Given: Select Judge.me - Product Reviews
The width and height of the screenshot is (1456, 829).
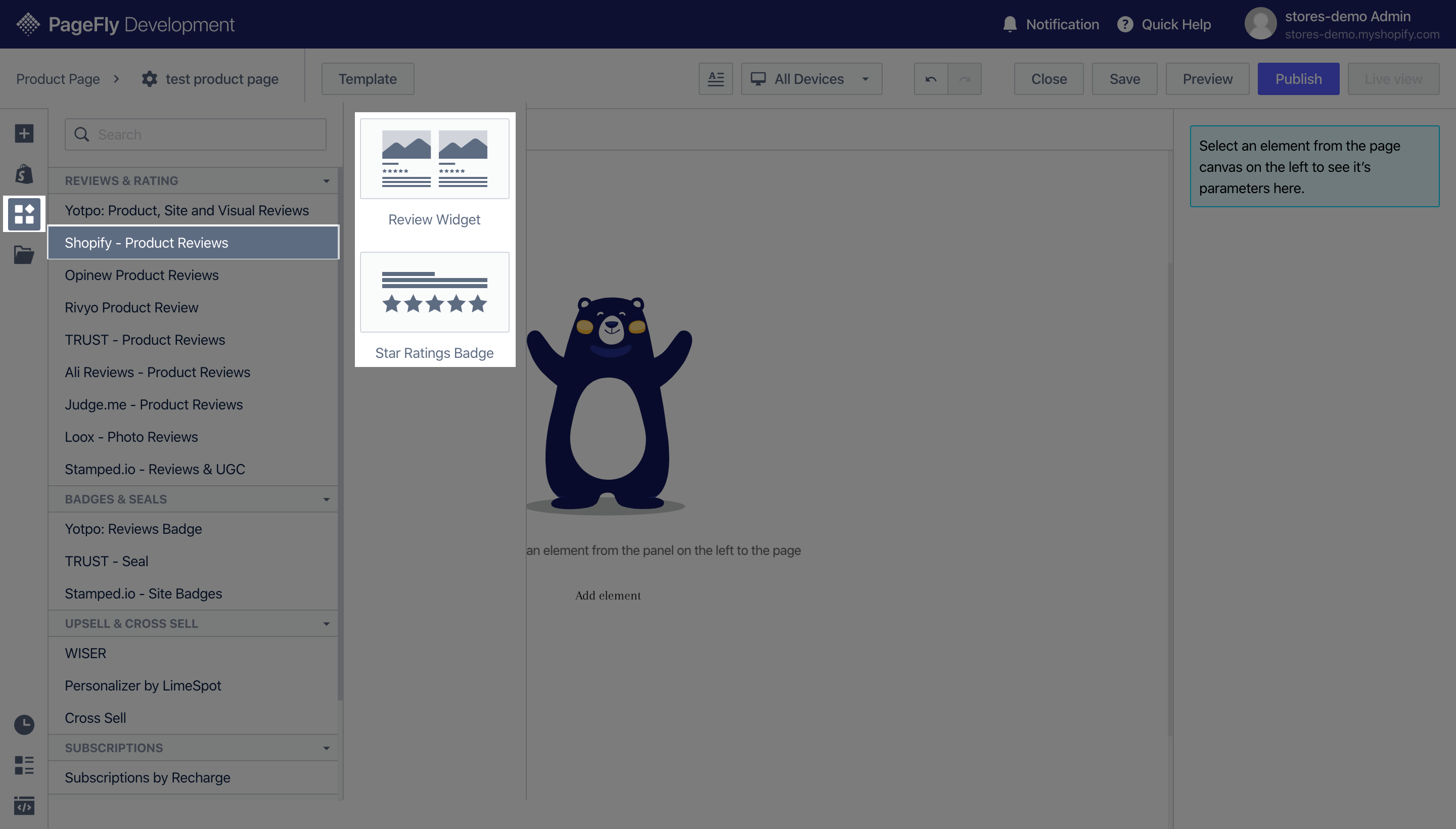Looking at the screenshot, I should [x=193, y=405].
